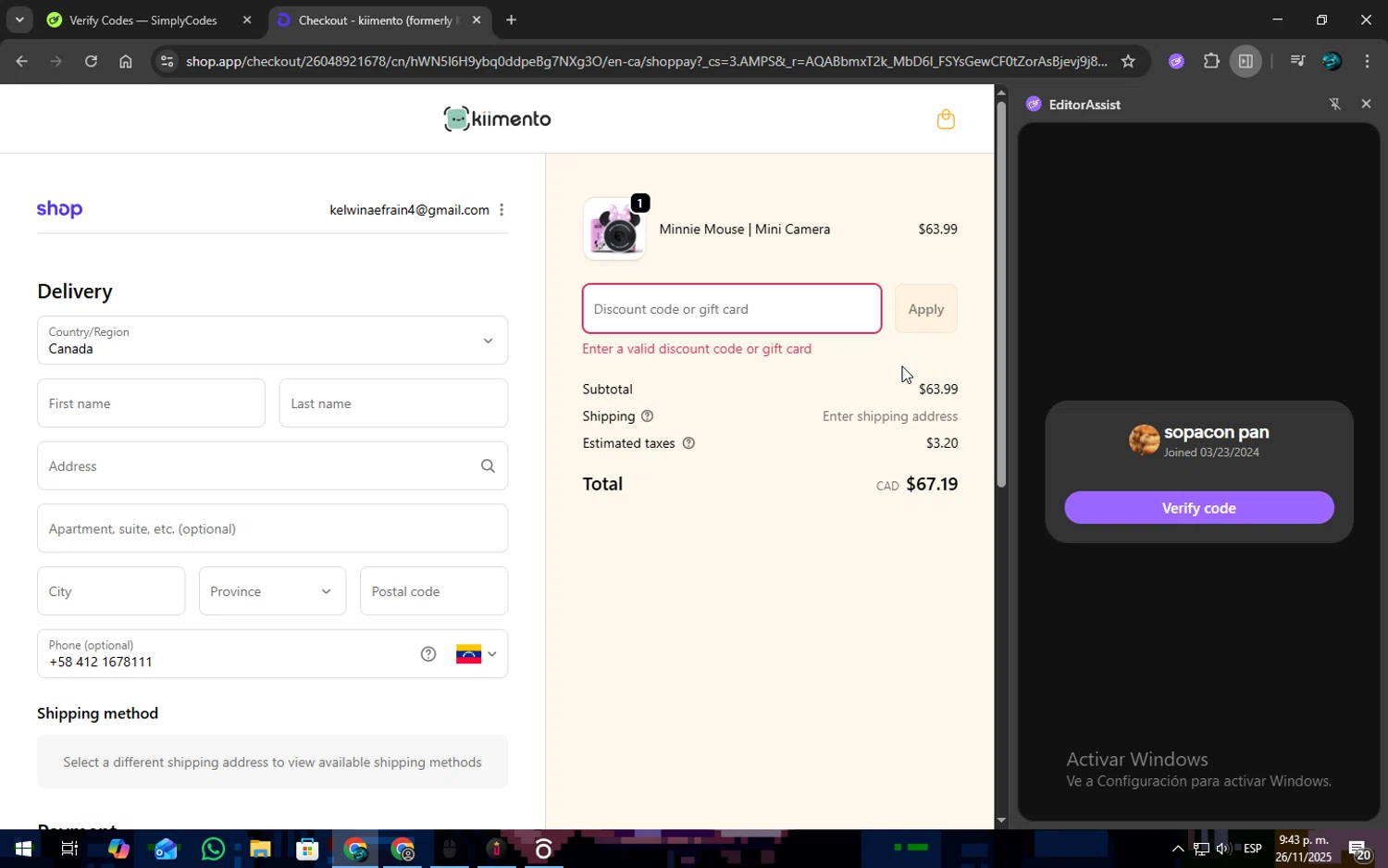
Task: Click 'Enter a valid discount code' error
Action: (697, 349)
